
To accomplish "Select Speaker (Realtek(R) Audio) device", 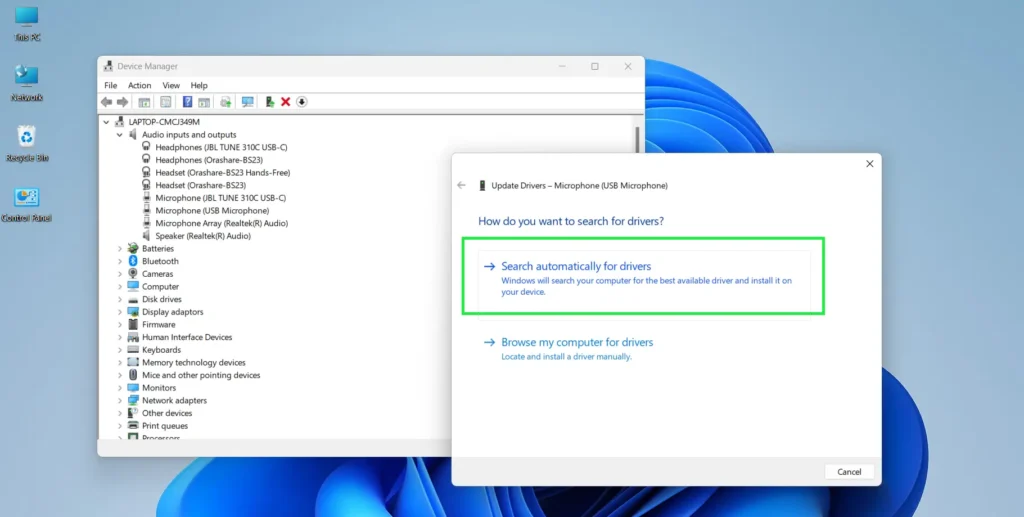I will pyautogui.click(x=203, y=236).
